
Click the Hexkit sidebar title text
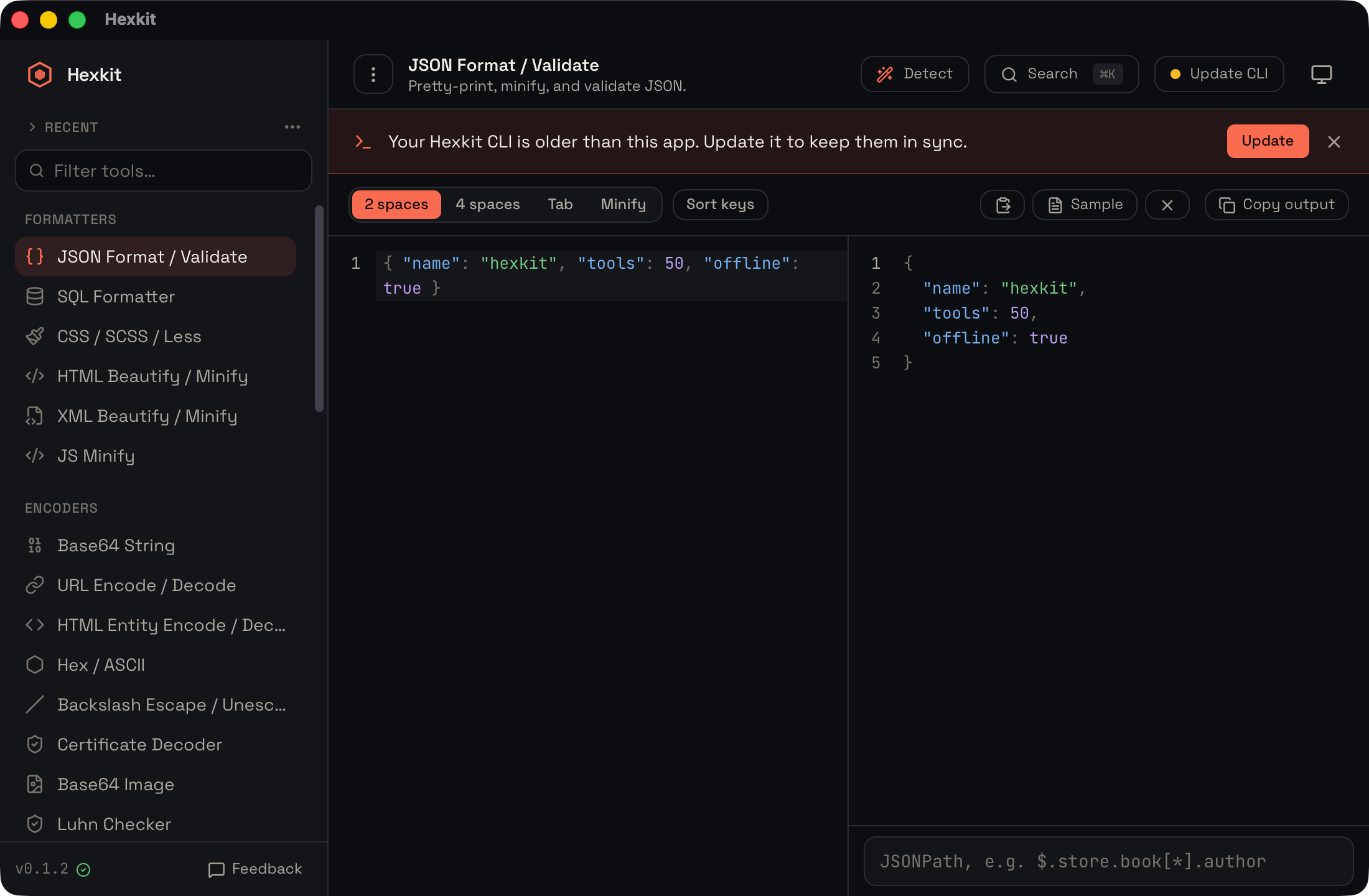(x=94, y=75)
